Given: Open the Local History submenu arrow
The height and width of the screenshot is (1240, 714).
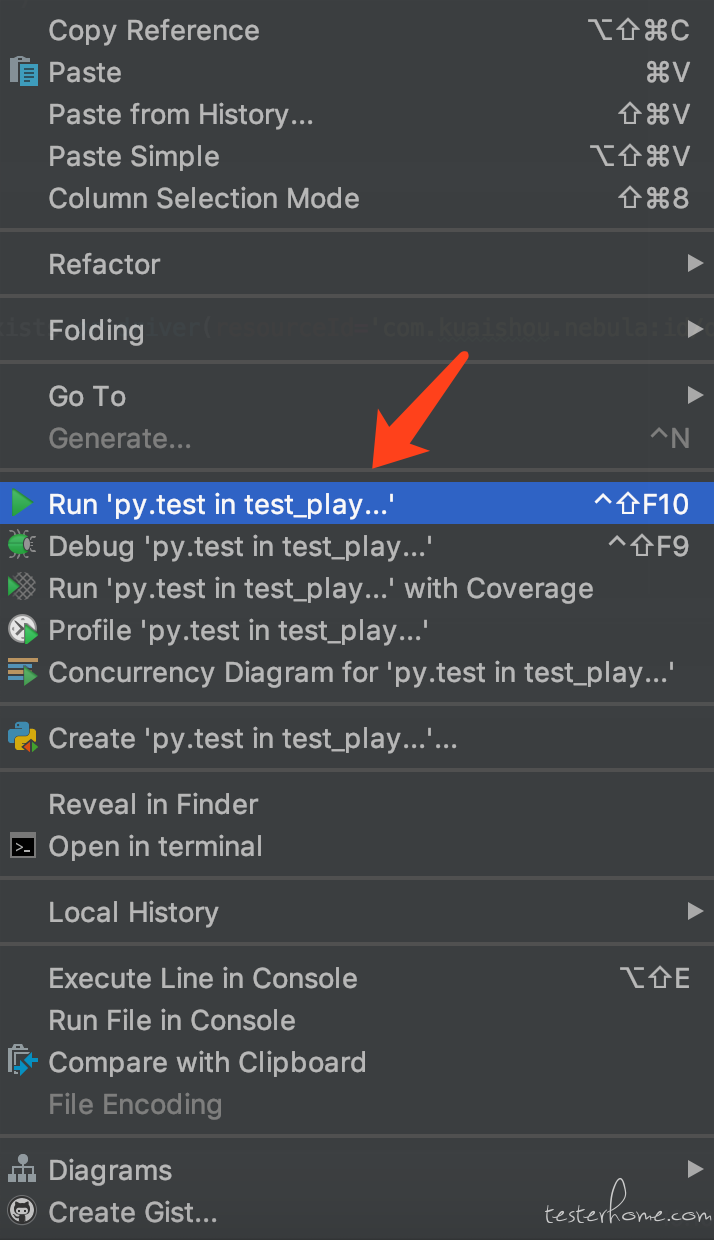Looking at the screenshot, I should [695, 912].
